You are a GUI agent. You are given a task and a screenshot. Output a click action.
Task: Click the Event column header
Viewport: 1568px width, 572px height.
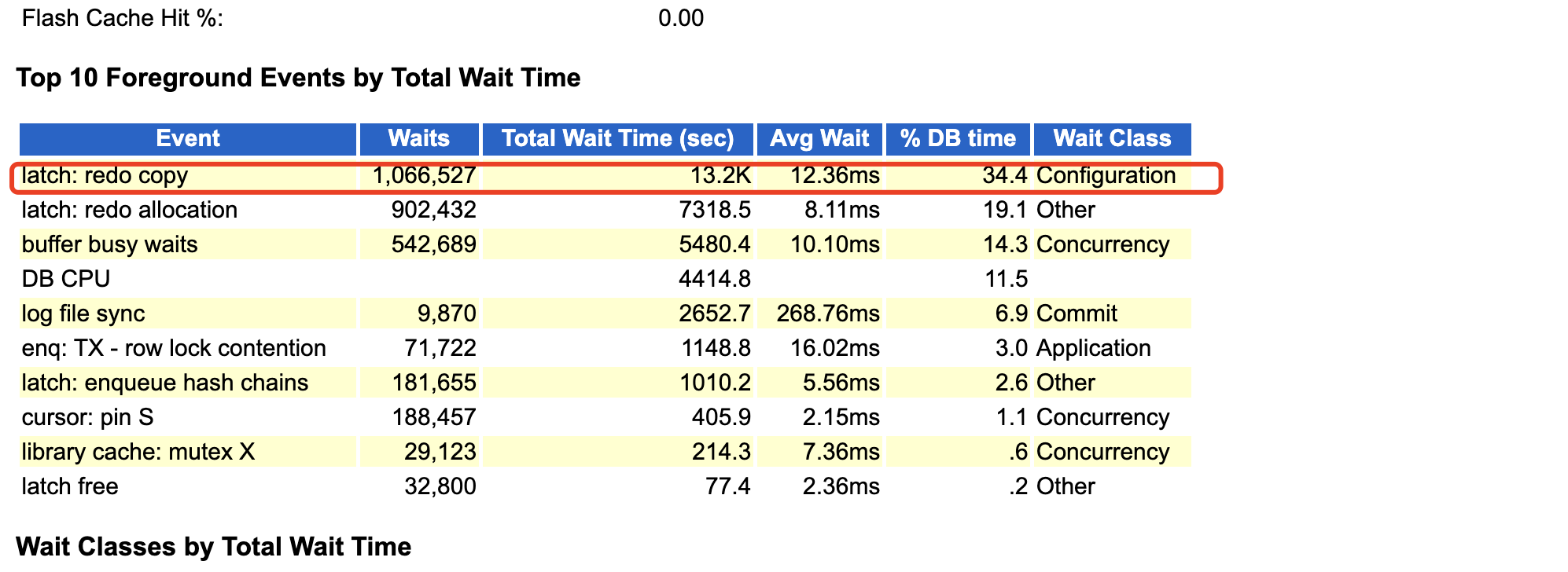click(188, 139)
